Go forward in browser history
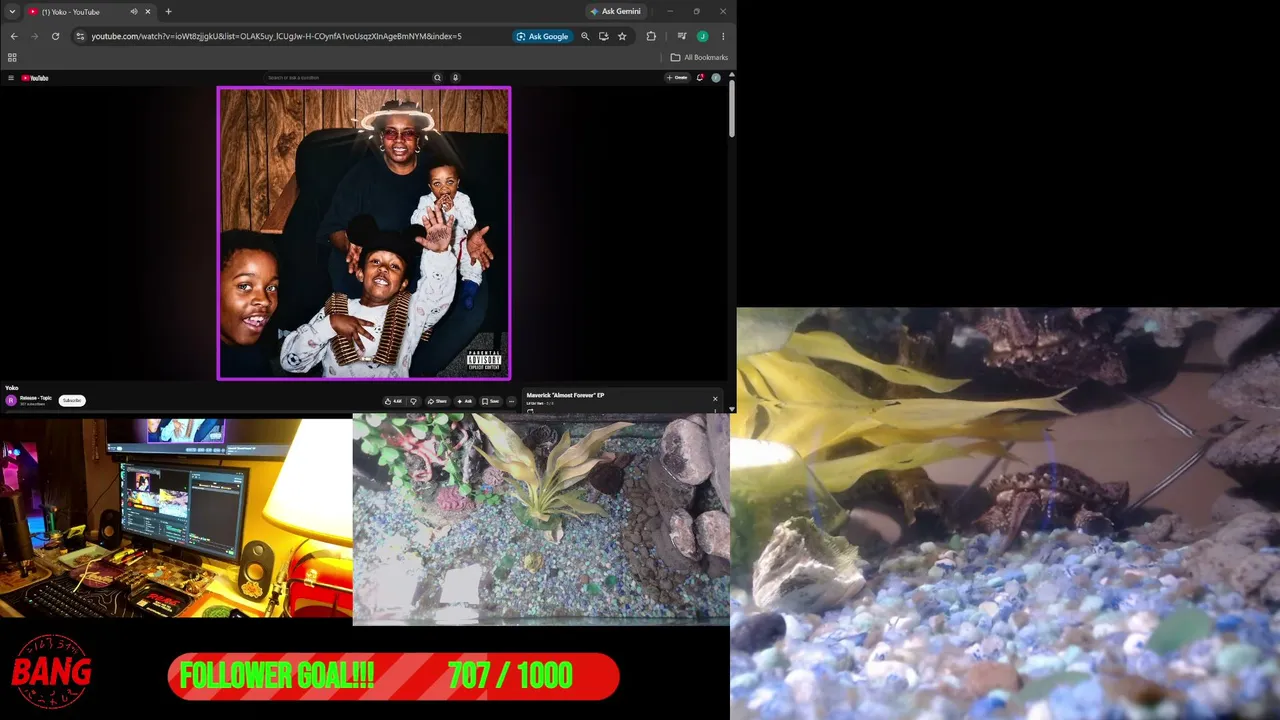Image resolution: width=1280 pixels, height=720 pixels. 34,36
